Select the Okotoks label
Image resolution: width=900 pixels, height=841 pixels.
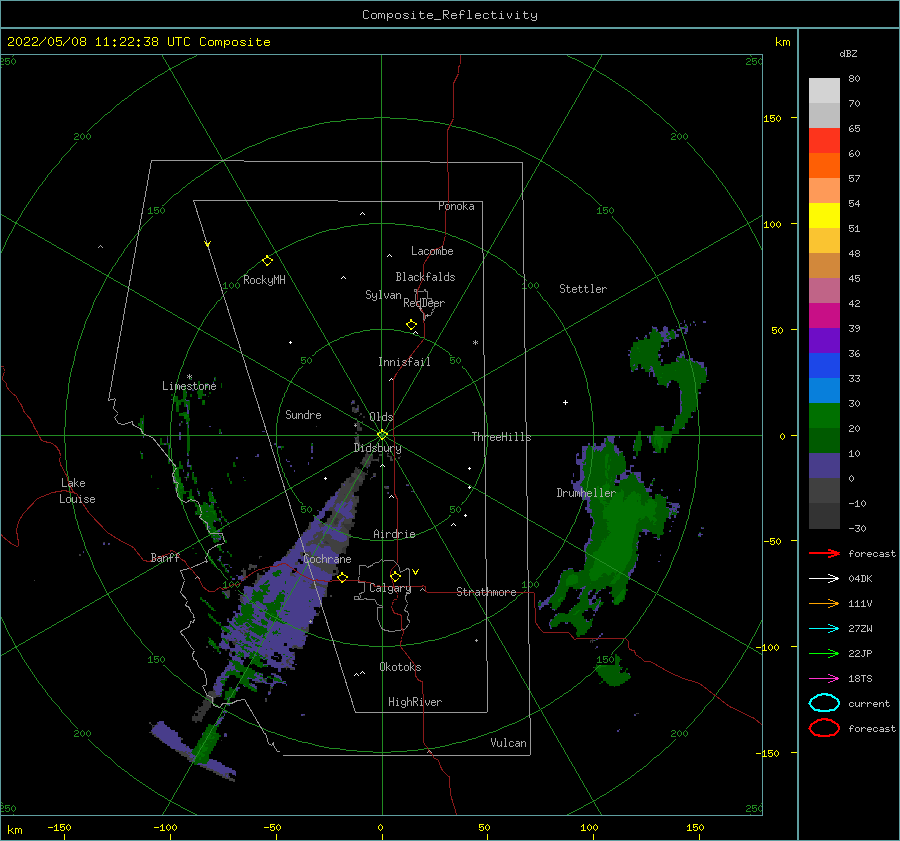(x=399, y=667)
